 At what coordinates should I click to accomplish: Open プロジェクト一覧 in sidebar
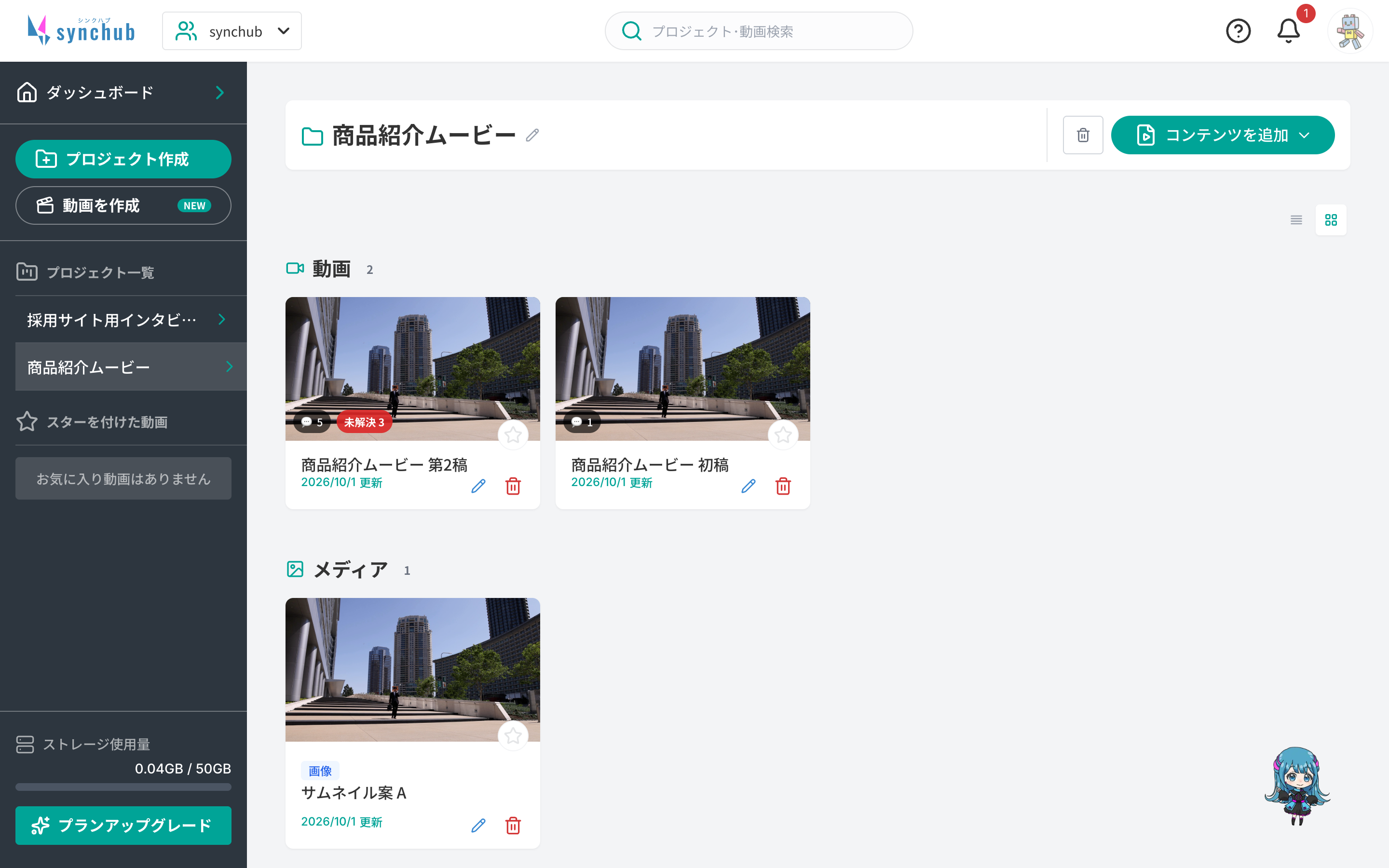[x=85, y=272]
